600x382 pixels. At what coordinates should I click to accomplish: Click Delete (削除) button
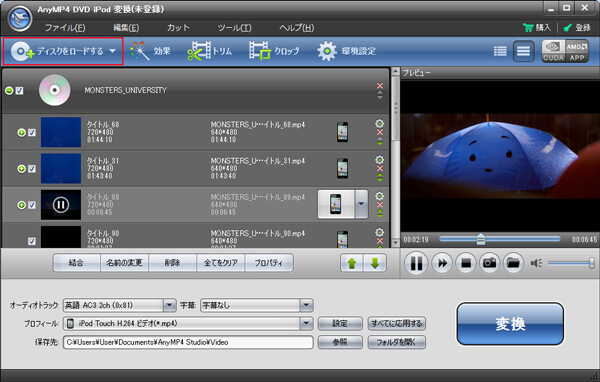172,263
